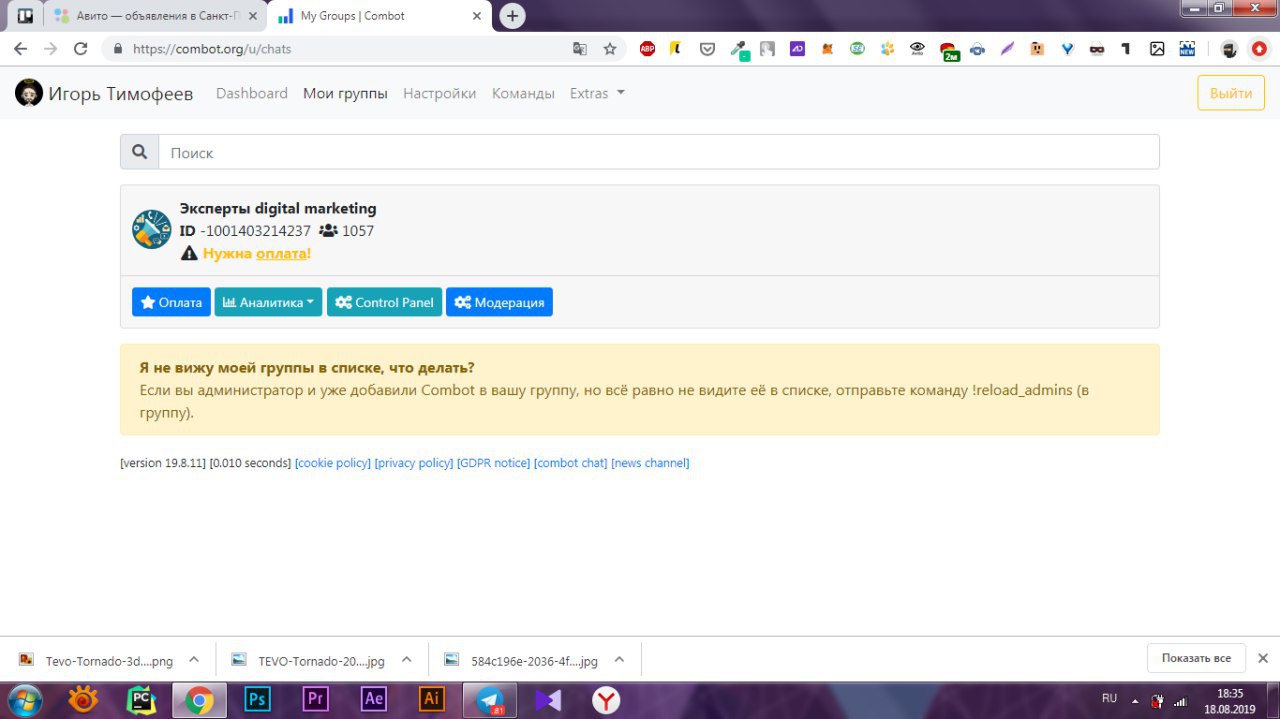
Task: Click the paw print extension icon
Action: 887,48
